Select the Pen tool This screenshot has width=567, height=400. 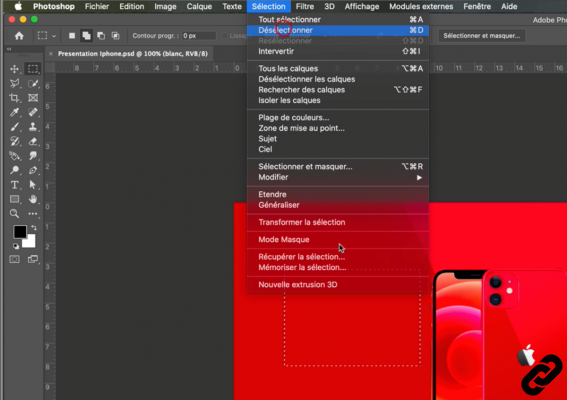click(x=33, y=170)
